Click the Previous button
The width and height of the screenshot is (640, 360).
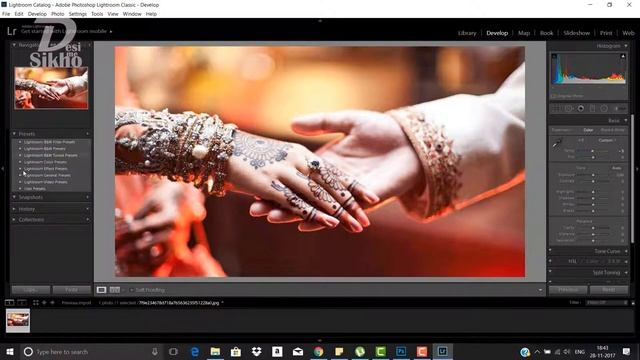point(568,290)
